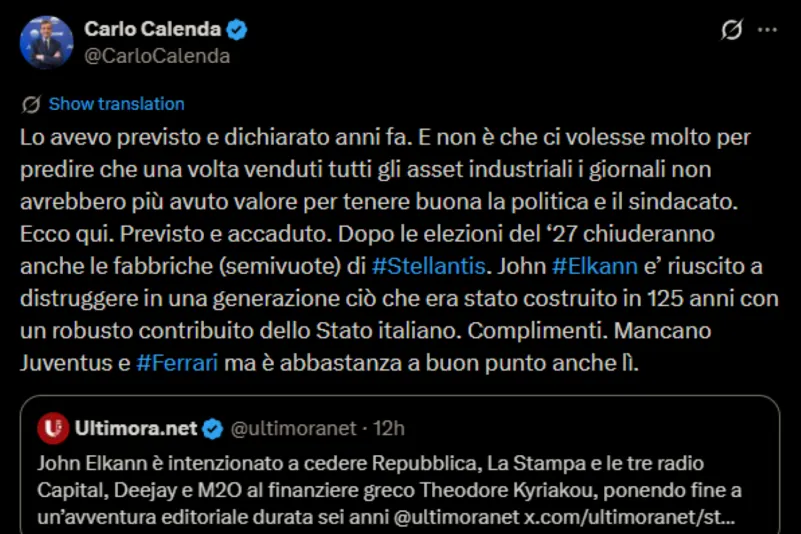Click the verified badge beside Carlo Calenda
The height and width of the screenshot is (534, 801).
coord(238,30)
